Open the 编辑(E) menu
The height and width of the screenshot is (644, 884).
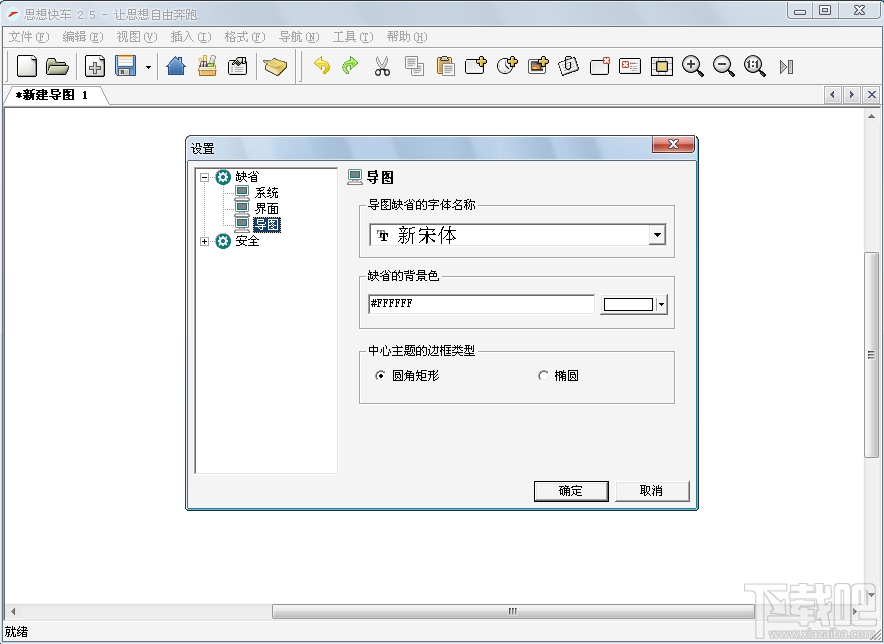(82, 37)
